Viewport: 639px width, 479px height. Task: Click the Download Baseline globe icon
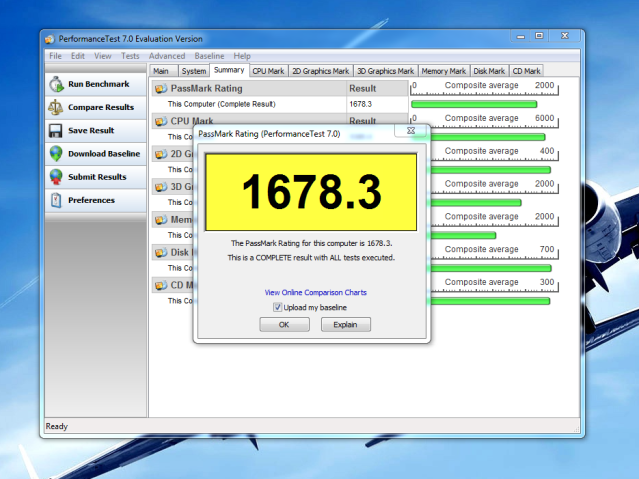click(56, 154)
